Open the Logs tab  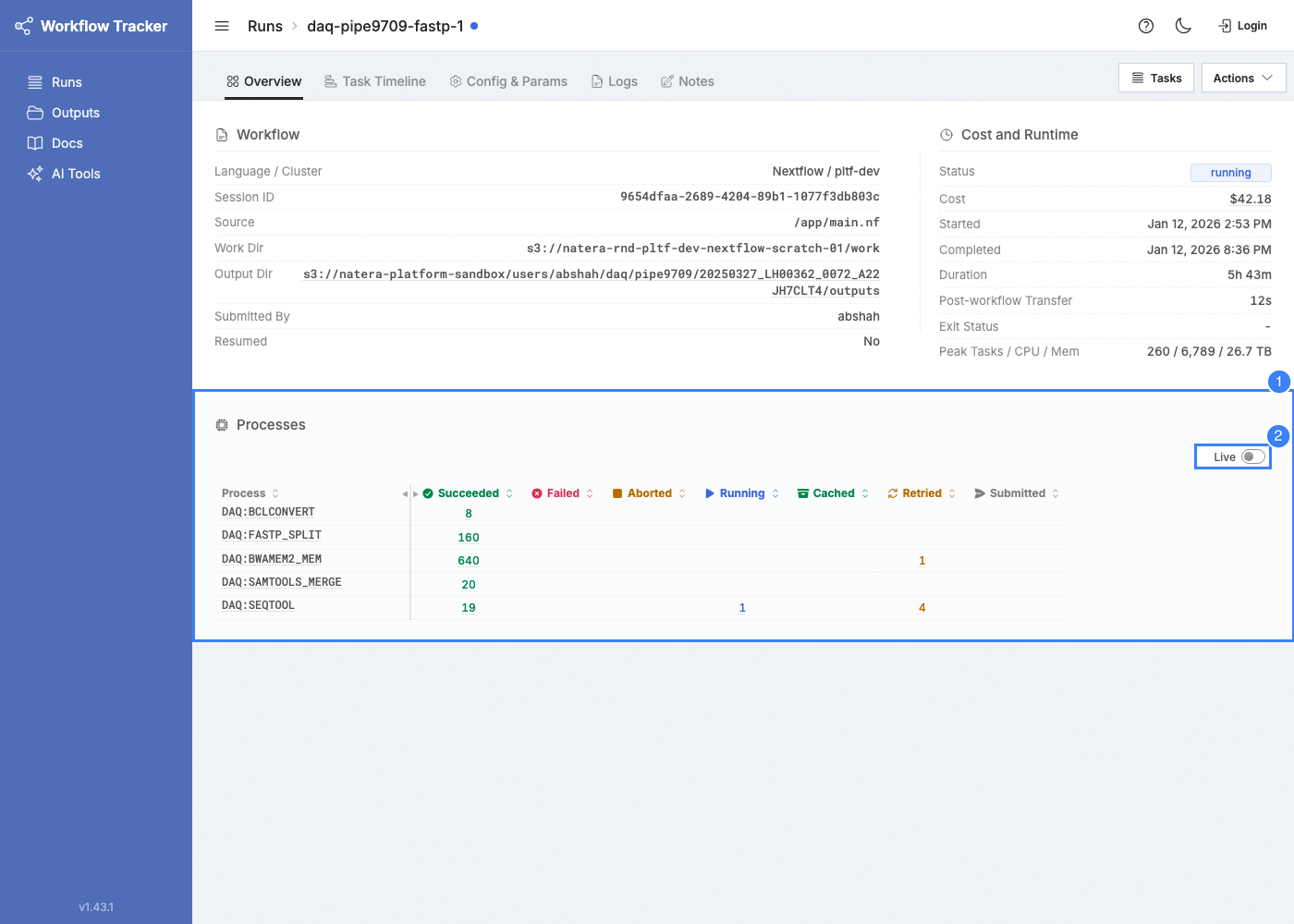[615, 81]
